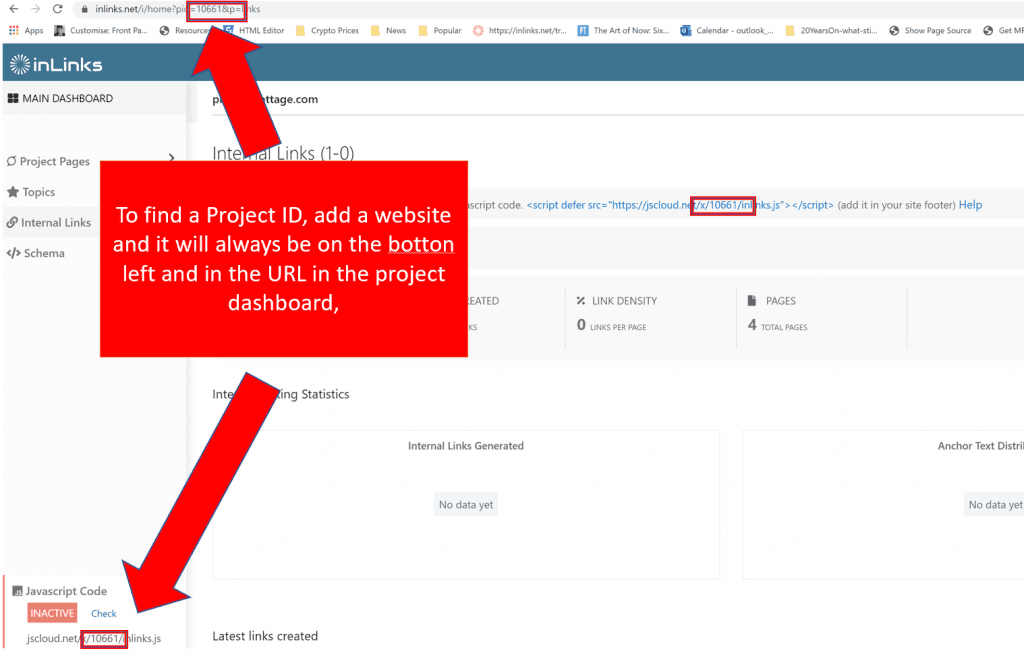
Task: Open the News bookmark folder
Action: click(x=389, y=31)
